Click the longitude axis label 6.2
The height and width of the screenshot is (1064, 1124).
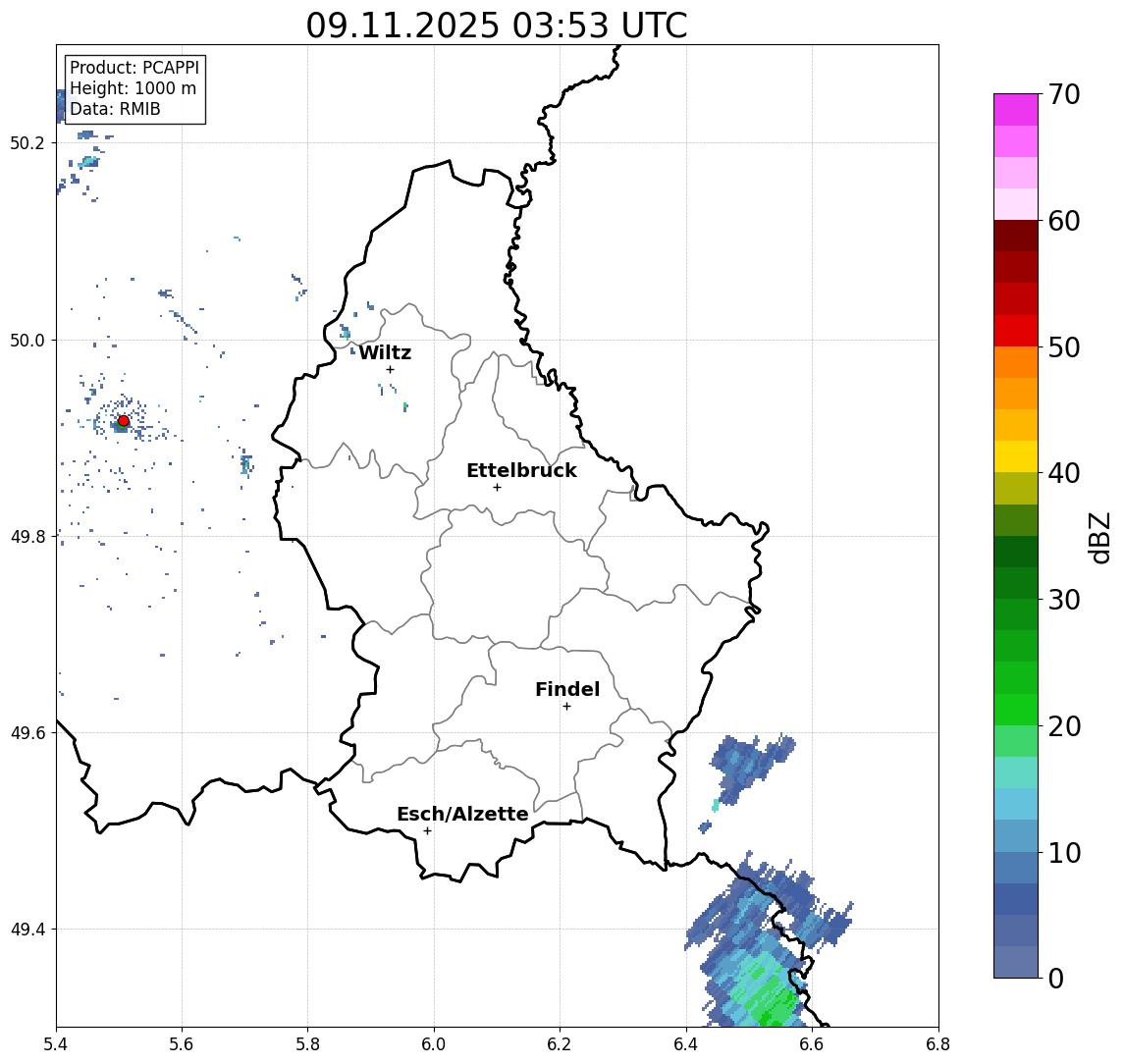coord(560,1044)
